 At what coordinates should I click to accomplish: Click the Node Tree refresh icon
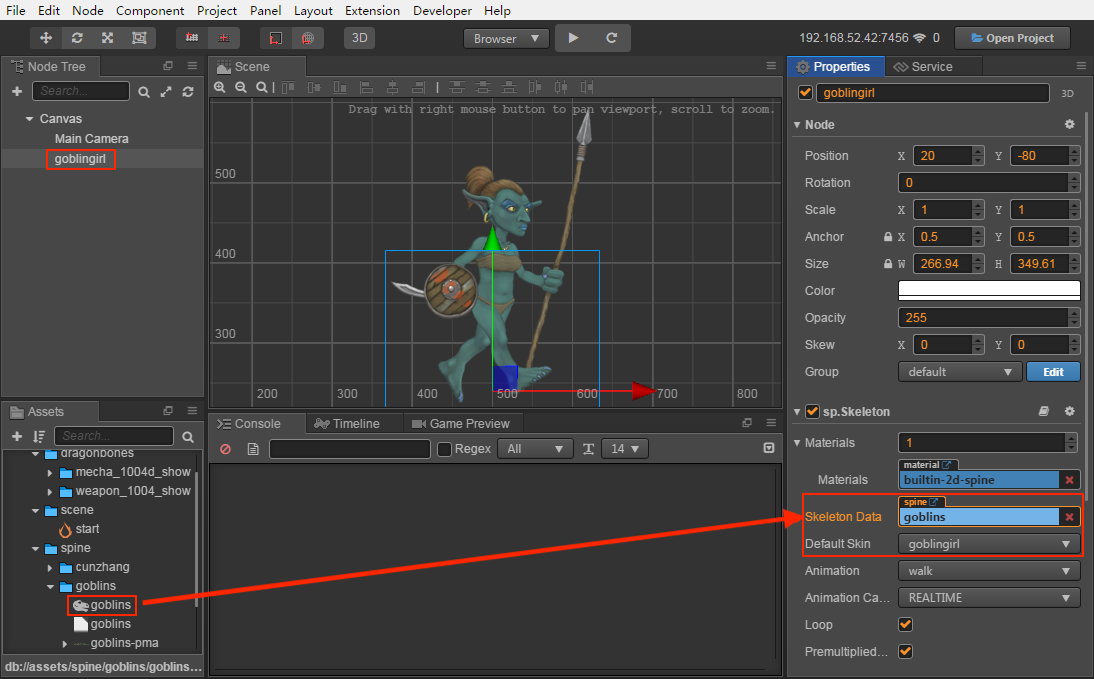point(188,91)
